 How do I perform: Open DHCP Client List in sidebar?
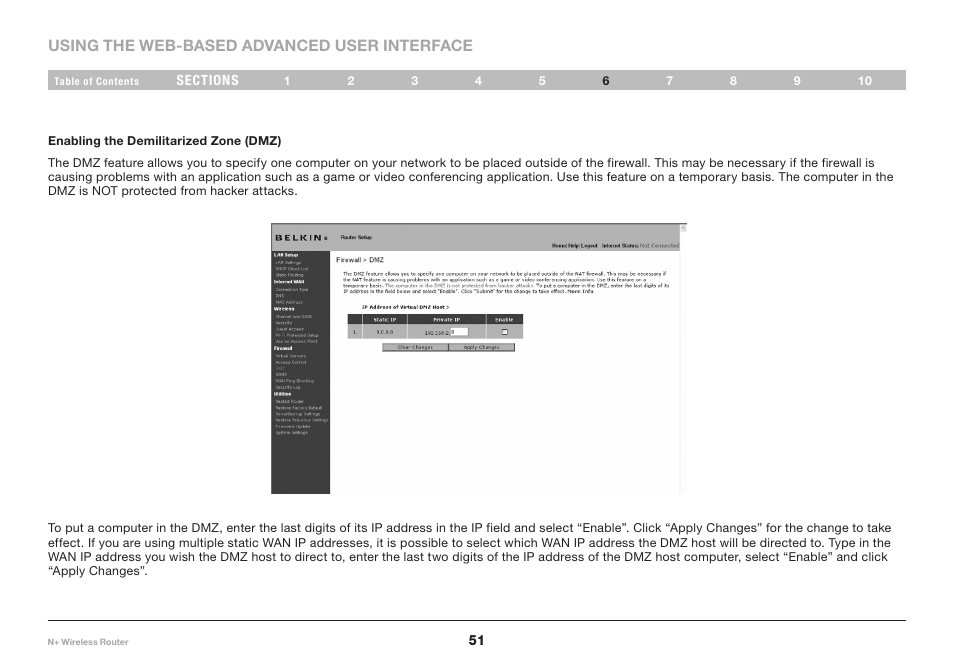click(291, 268)
